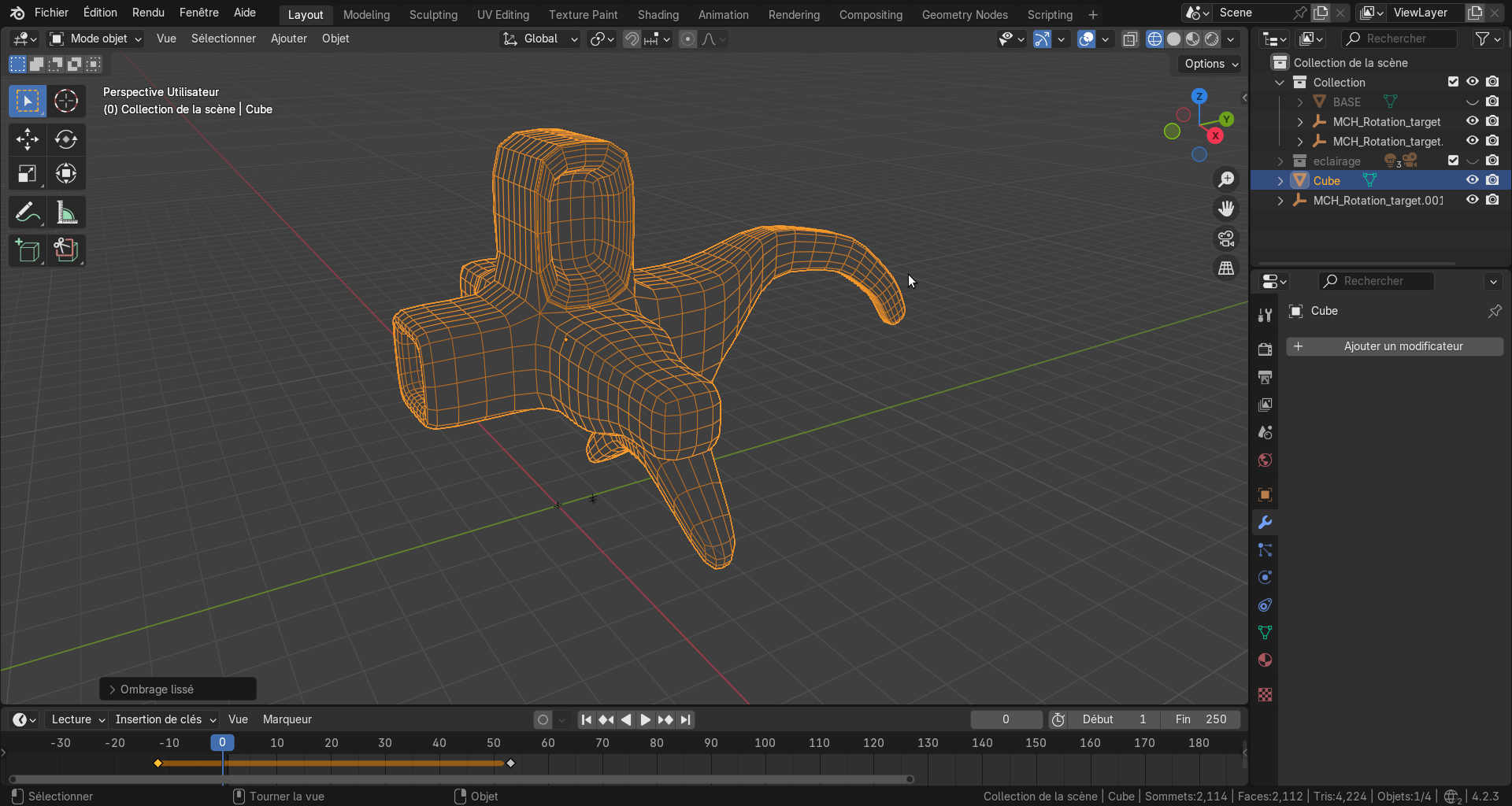The height and width of the screenshot is (806, 1512).
Task: Open the Material properties tab
Action: (x=1265, y=660)
